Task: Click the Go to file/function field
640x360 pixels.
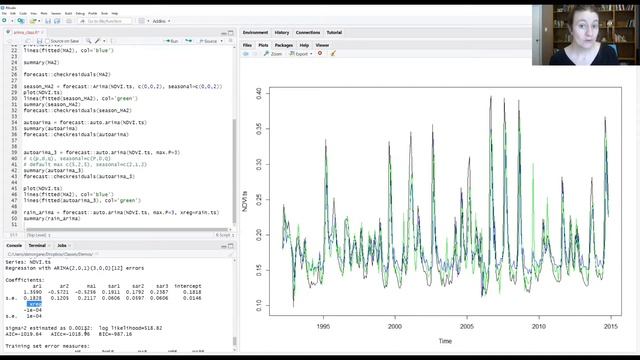Action: [105, 21]
